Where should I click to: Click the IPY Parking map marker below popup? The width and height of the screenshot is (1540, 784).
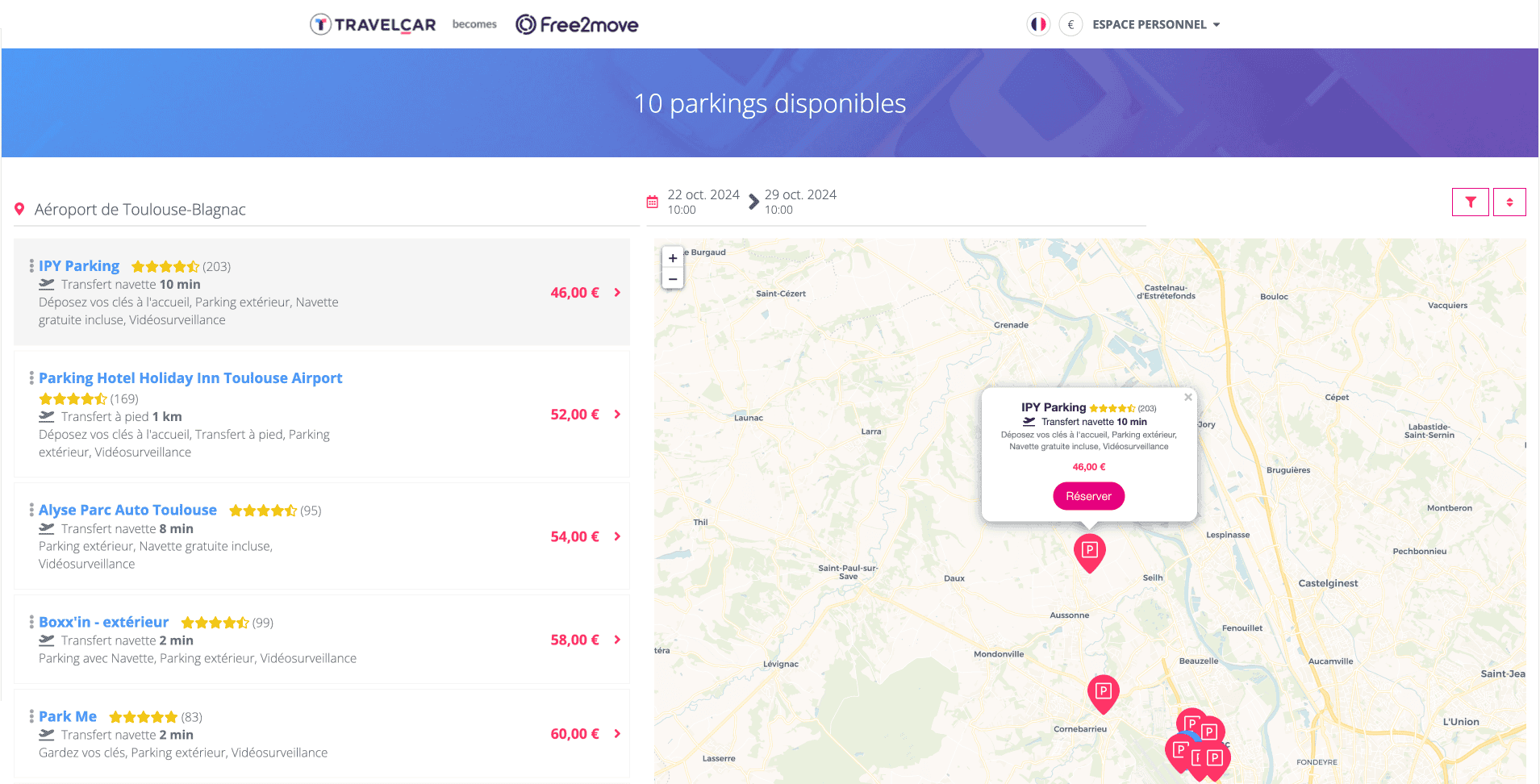pyautogui.click(x=1090, y=553)
